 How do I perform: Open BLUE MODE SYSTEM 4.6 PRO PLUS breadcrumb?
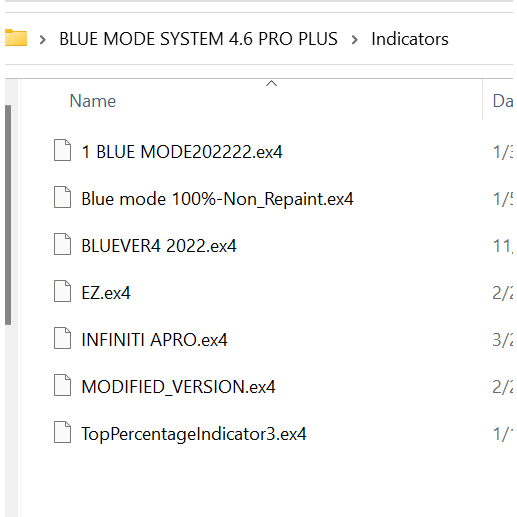[198, 39]
